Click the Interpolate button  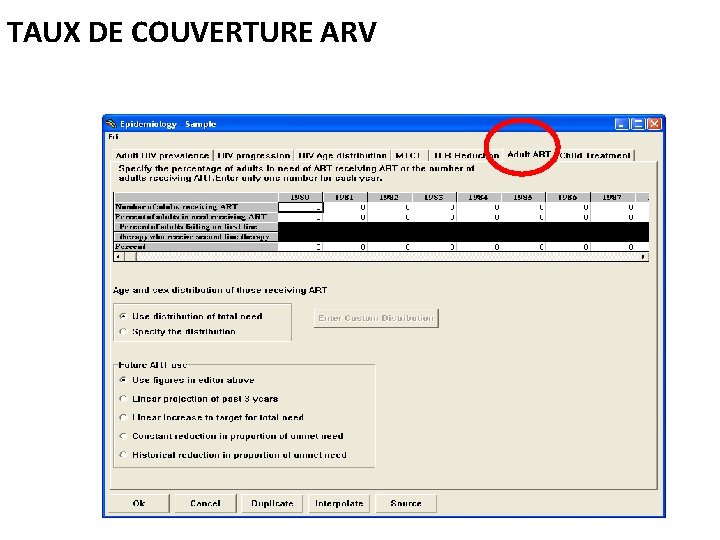coord(339,503)
